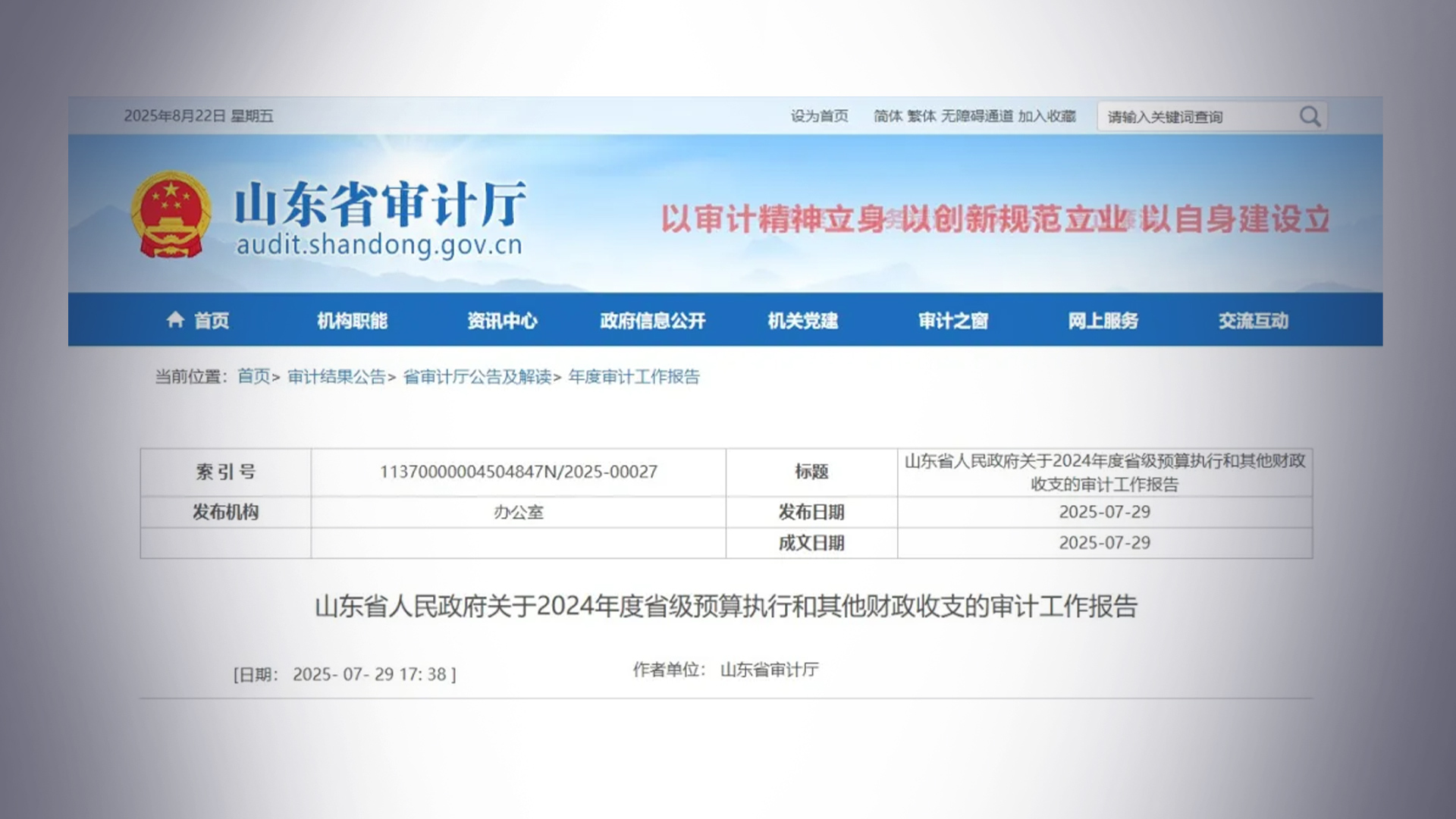Screen dimensions: 1456x819
Task: Click the home icon in navigation bar
Action: pos(175,319)
